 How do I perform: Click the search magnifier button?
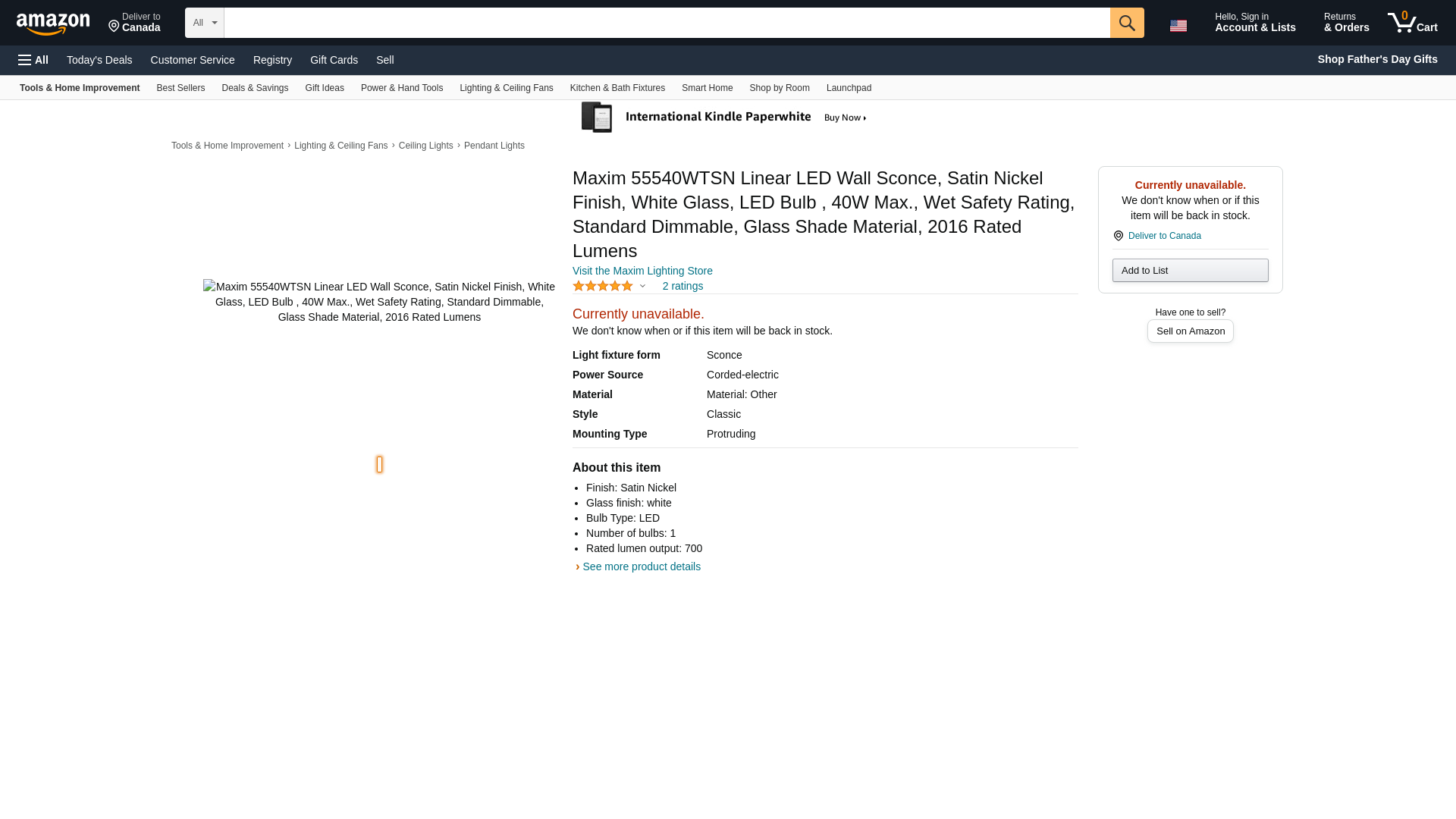[1127, 23]
